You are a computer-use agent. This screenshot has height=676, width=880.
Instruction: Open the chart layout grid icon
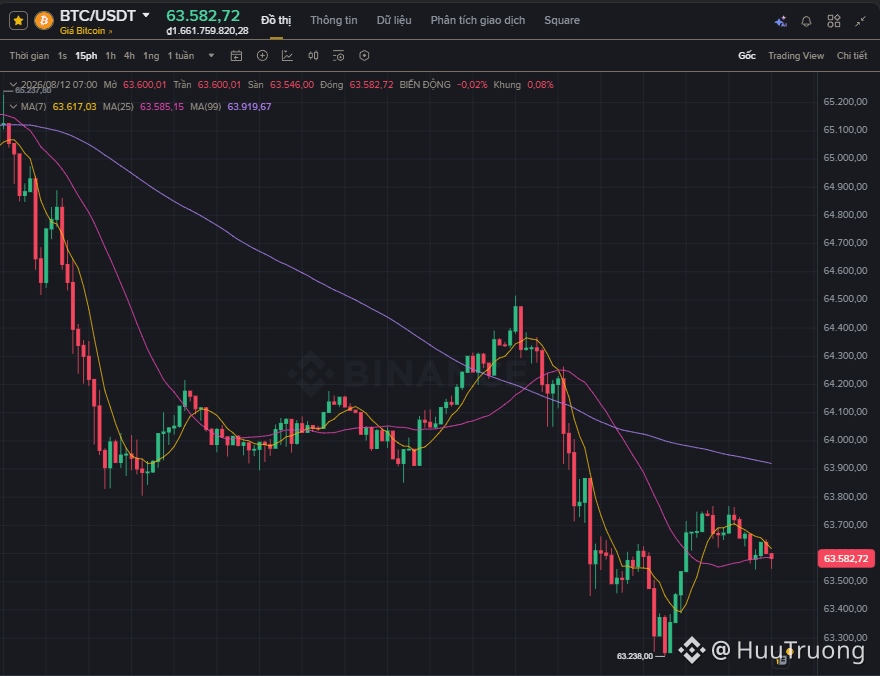click(x=834, y=21)
